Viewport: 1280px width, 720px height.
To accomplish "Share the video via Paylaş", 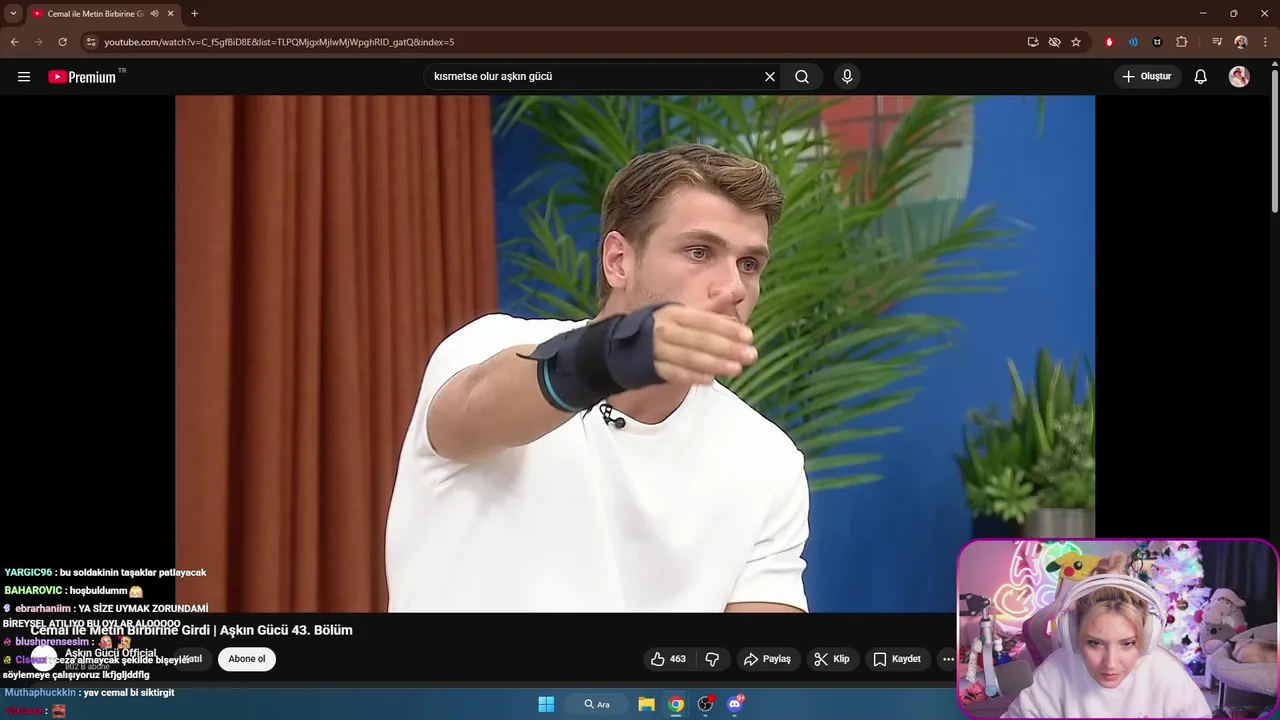I will 767,659.
